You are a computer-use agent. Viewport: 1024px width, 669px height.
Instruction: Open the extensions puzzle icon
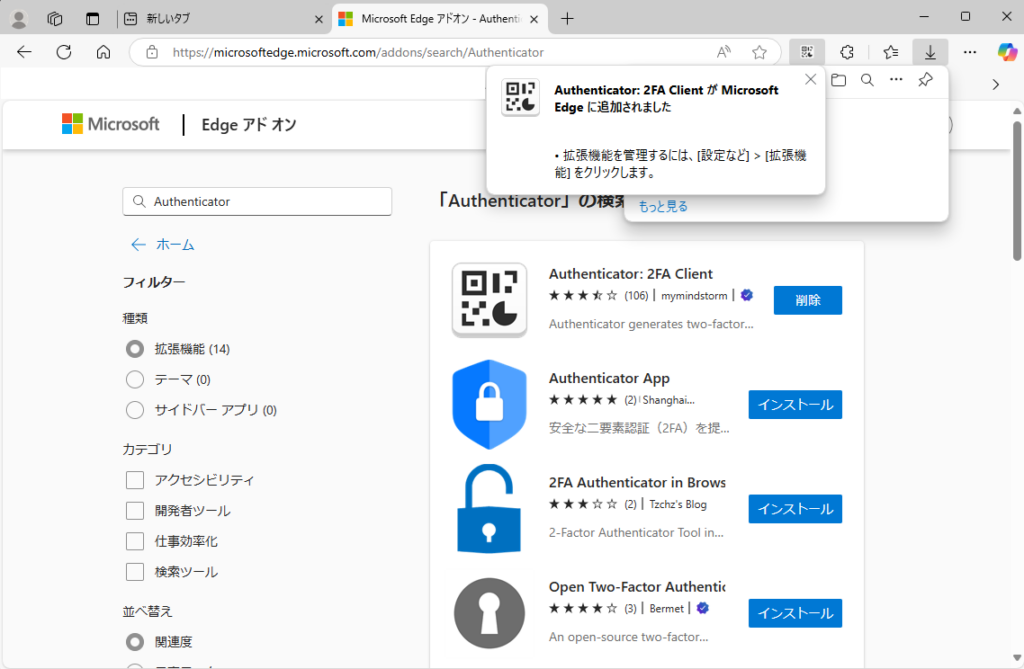(847, 52)
